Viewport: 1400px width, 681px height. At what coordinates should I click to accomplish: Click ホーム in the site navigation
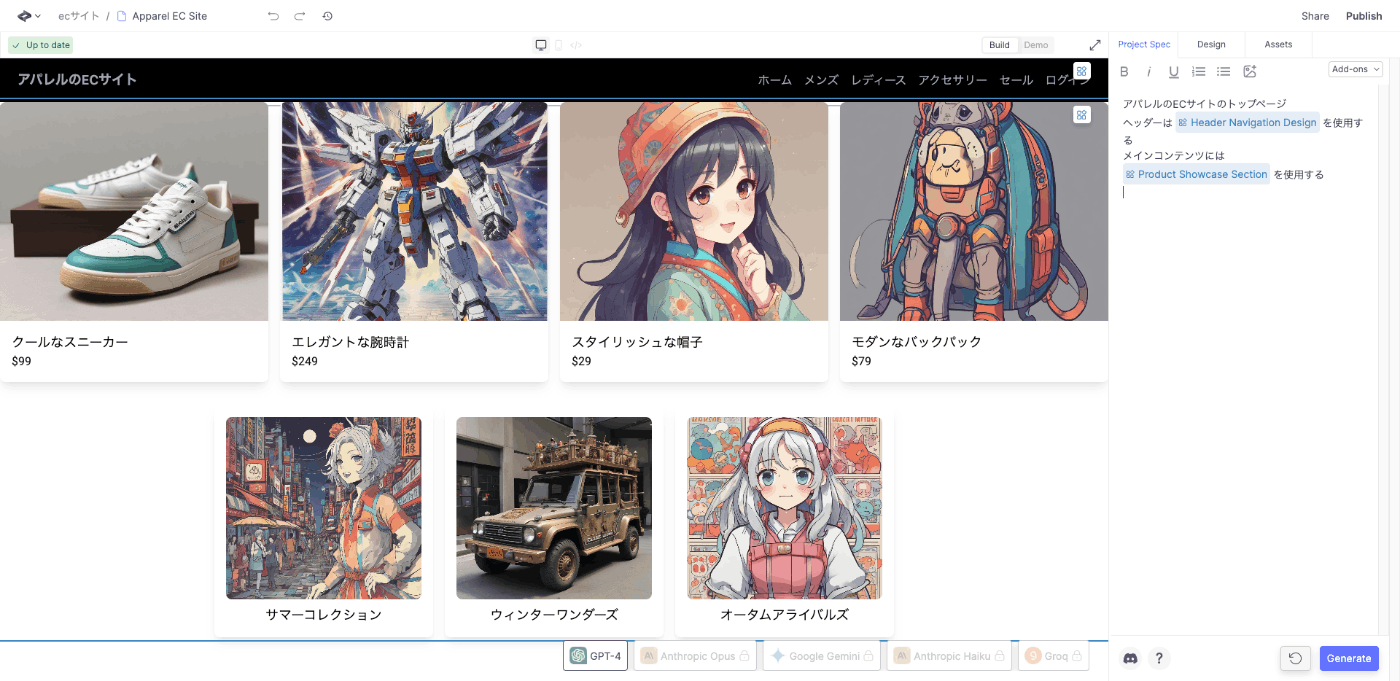774,80
